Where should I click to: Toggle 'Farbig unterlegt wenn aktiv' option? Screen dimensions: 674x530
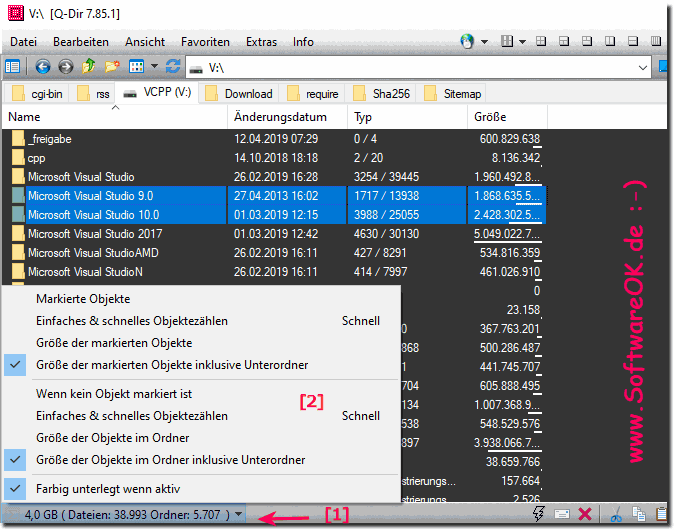point(108,489)
